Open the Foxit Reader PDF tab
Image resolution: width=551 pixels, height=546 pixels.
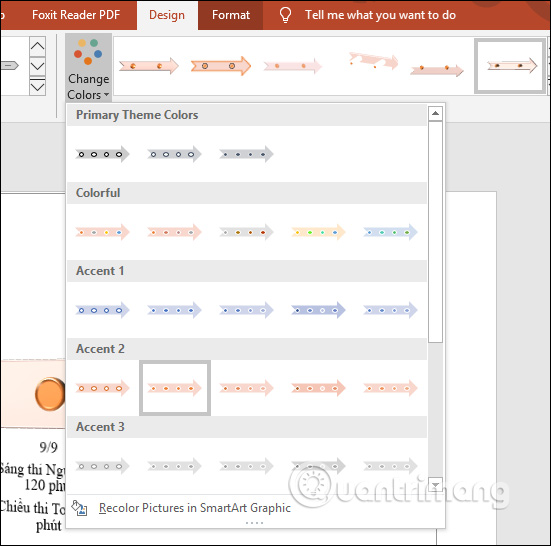point(76,15)
